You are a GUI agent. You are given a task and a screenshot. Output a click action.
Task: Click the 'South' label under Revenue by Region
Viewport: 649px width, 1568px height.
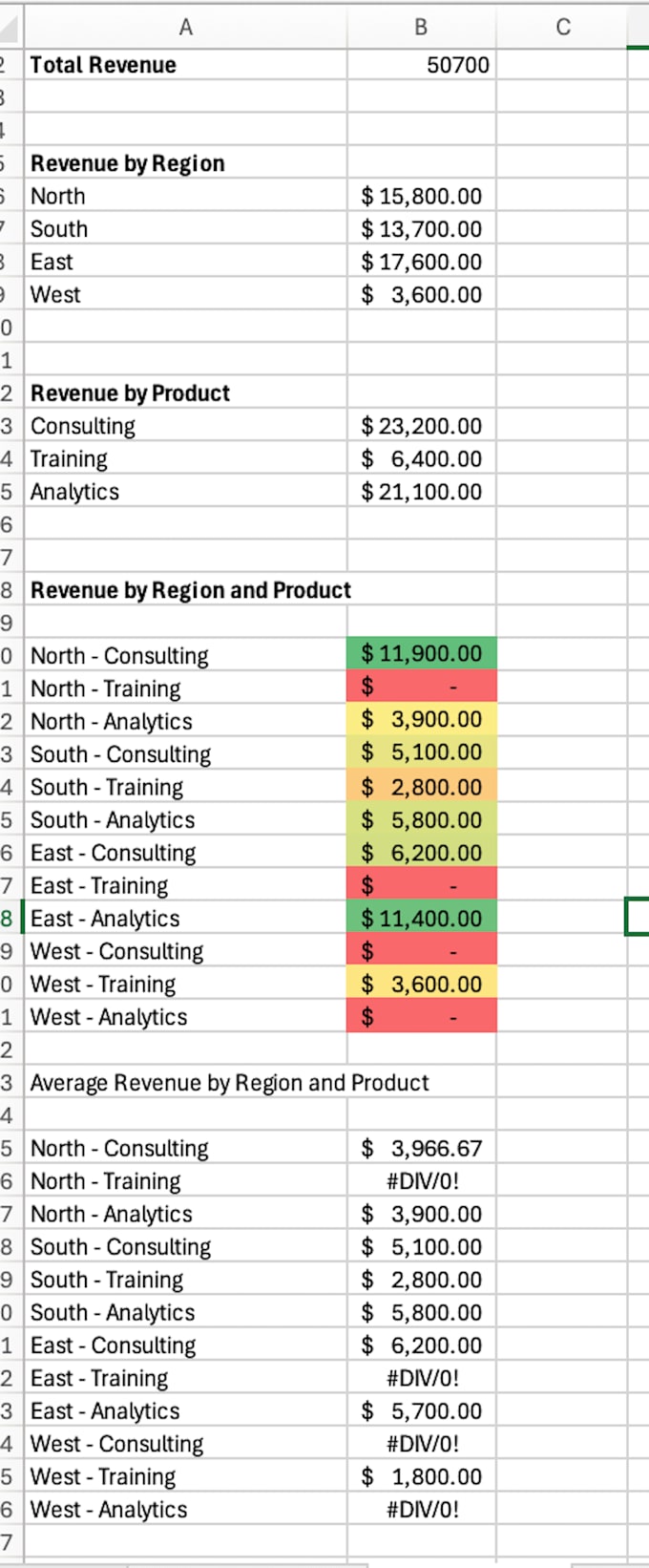point(185,229)
